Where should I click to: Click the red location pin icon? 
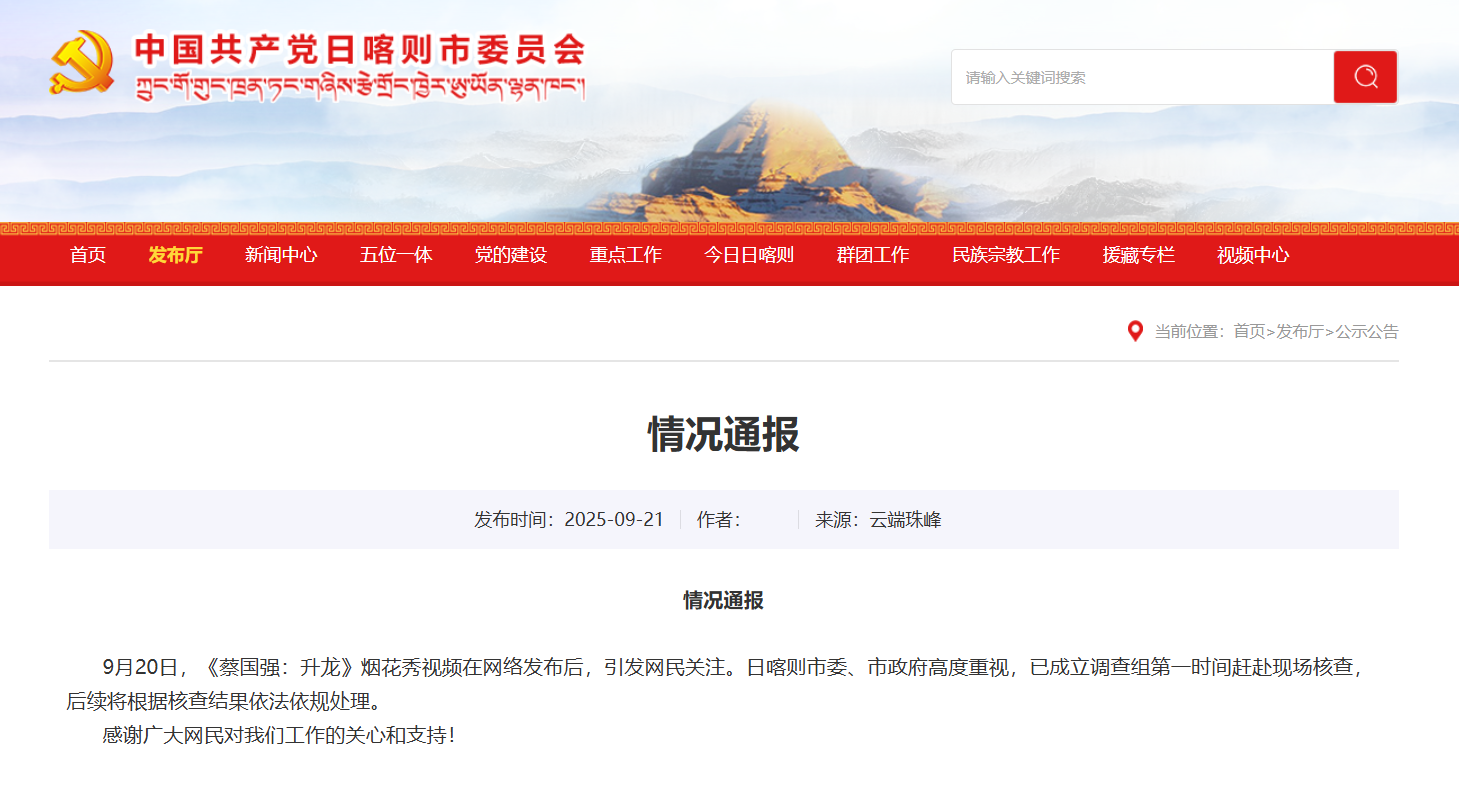(x=1135, y=331)
